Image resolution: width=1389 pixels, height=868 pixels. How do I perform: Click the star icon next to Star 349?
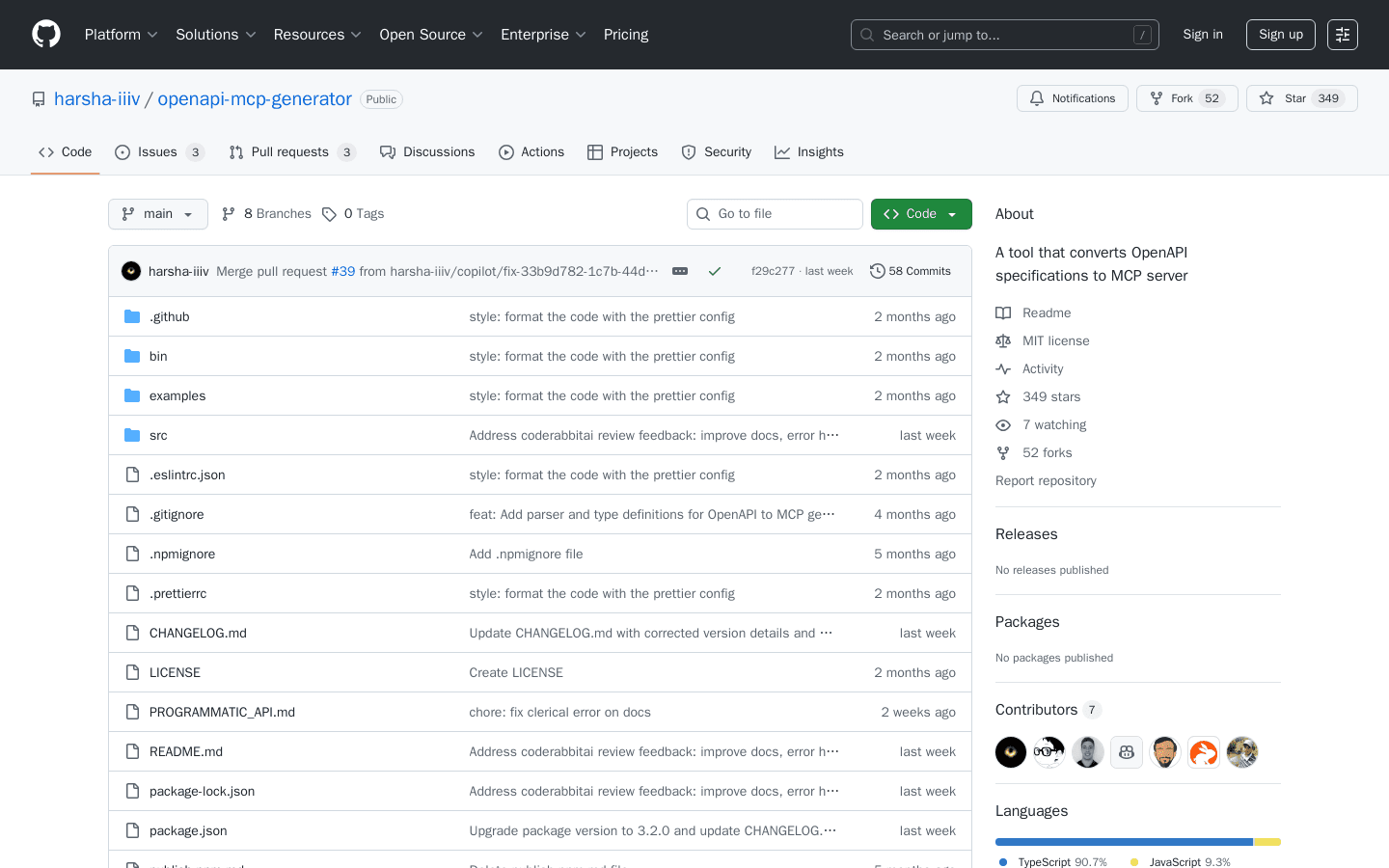point(1266,97)
